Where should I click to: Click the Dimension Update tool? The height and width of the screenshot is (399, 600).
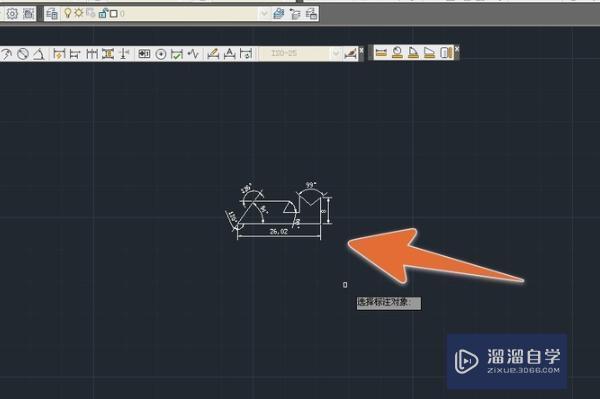click(245, 54)
